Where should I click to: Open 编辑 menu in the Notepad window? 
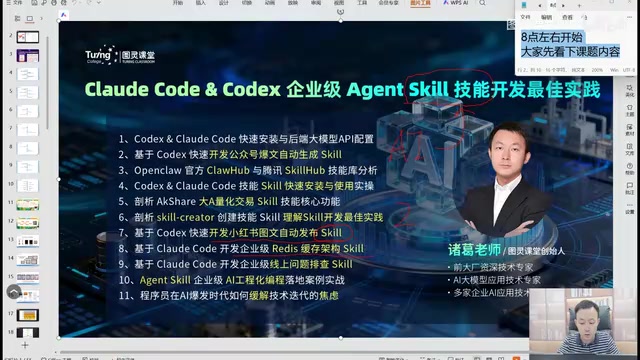click(x=546, y=17)
